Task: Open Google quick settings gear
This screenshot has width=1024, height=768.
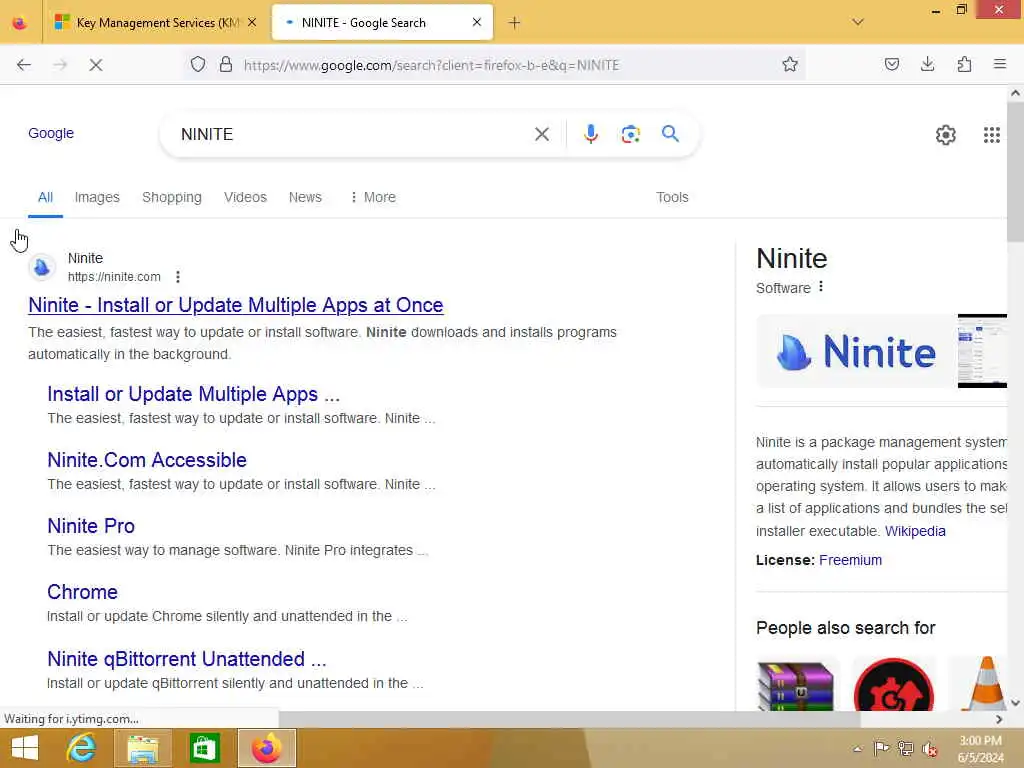Action: (x=946, y=135)
